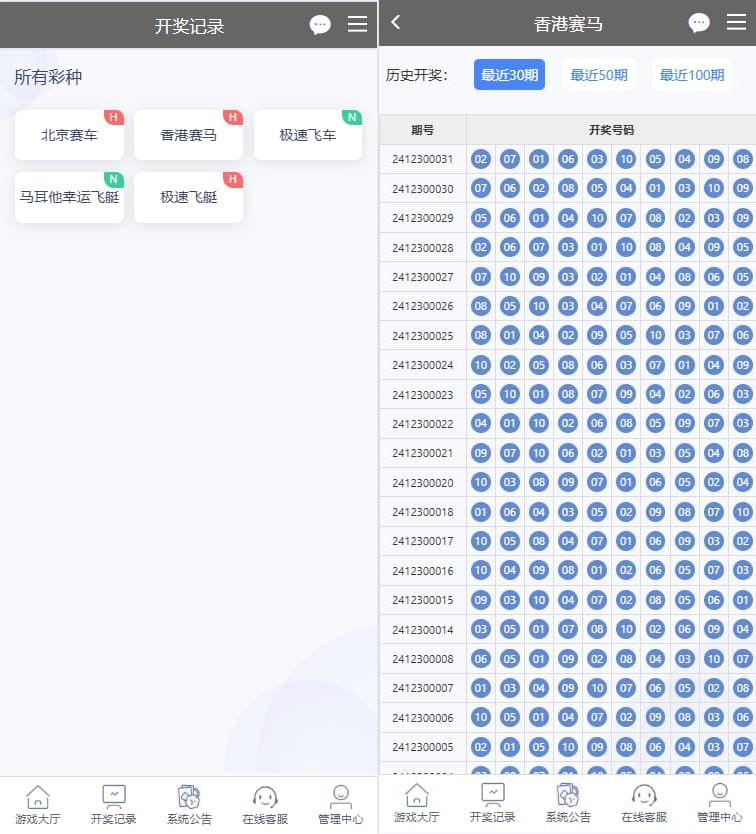Select the 最近30期 history filter
Screen dimensions: 756x834
coord(509,75)
